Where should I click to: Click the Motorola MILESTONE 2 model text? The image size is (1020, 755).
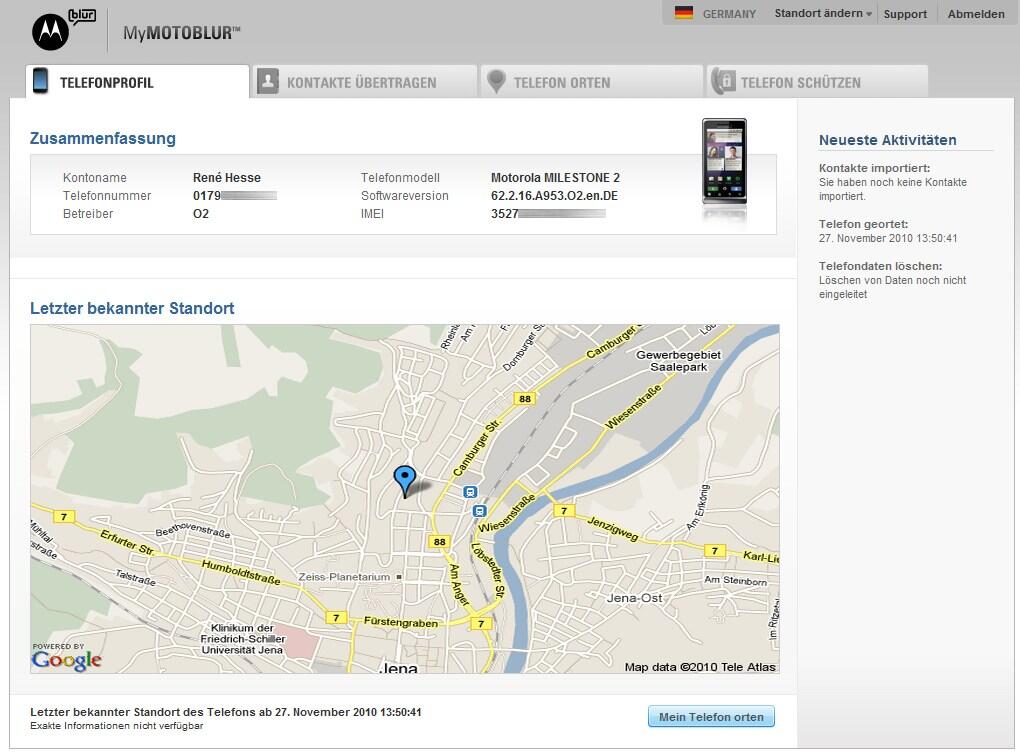point(555,178)
